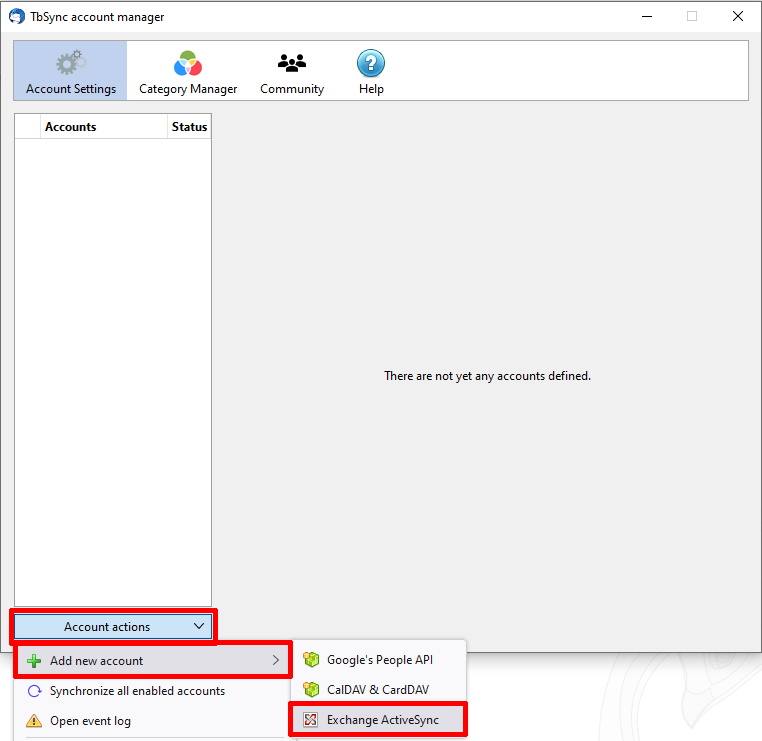Open the Account actions dropdown
This screenshot has height=741, width=762.
[x=113, y=627]
